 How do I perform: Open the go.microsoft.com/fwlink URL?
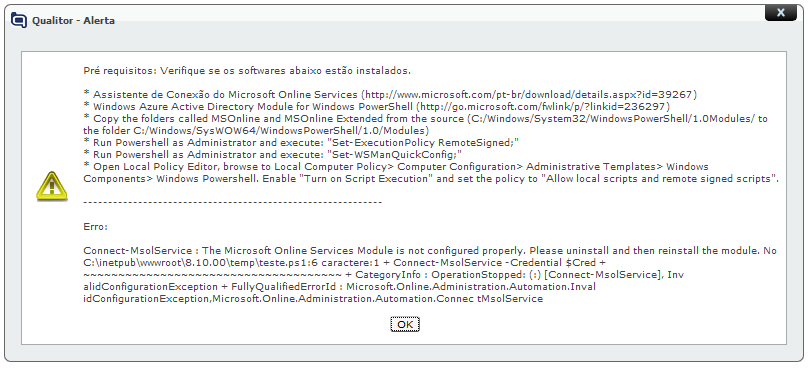click(x=543, y=107)
